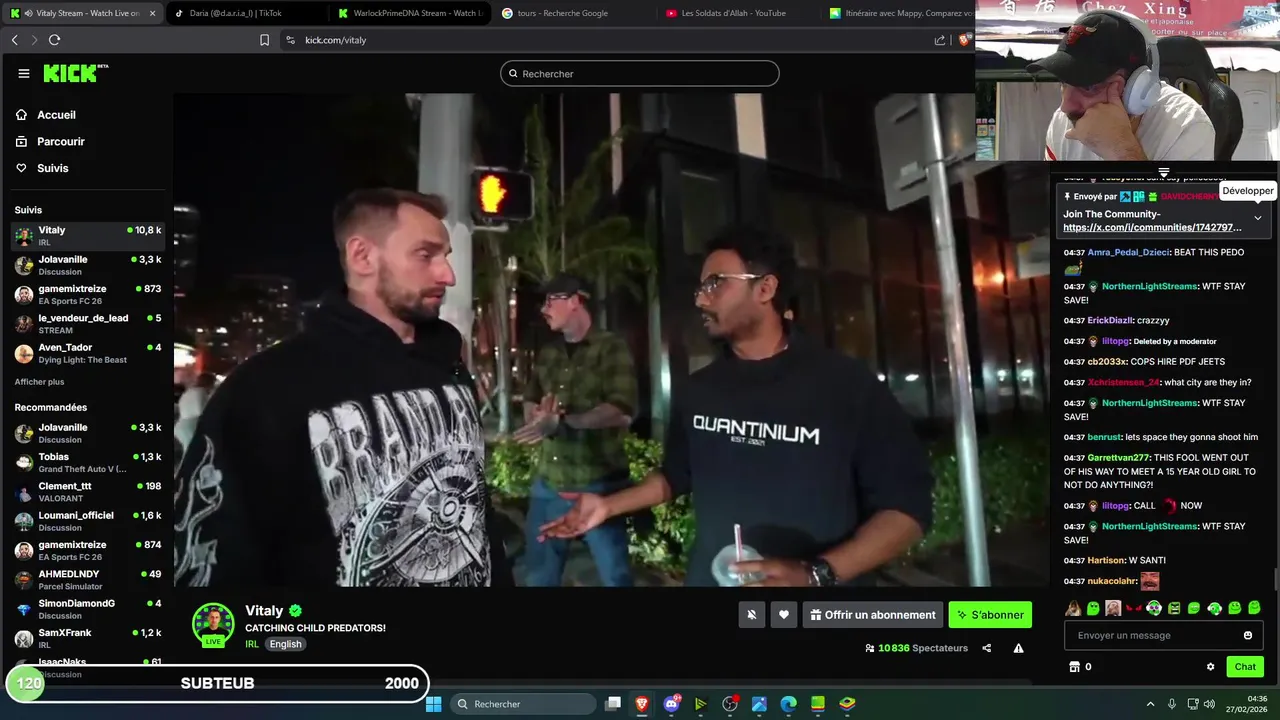Click the green angry square-face emote
The height and width of the screenshot is (720, 1280).
(1174, 608)
